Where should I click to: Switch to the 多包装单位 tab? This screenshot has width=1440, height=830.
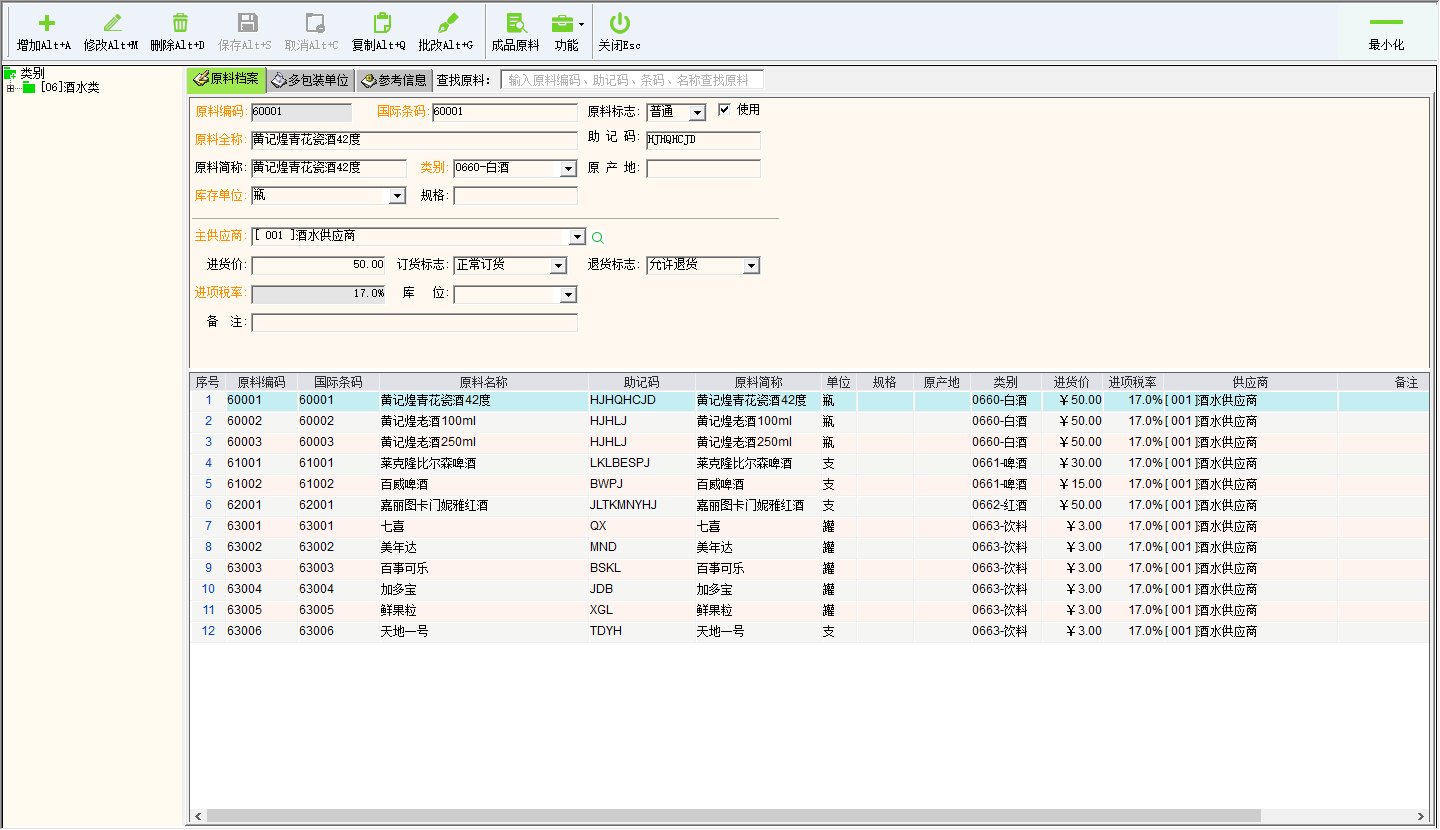pos(311,80)
